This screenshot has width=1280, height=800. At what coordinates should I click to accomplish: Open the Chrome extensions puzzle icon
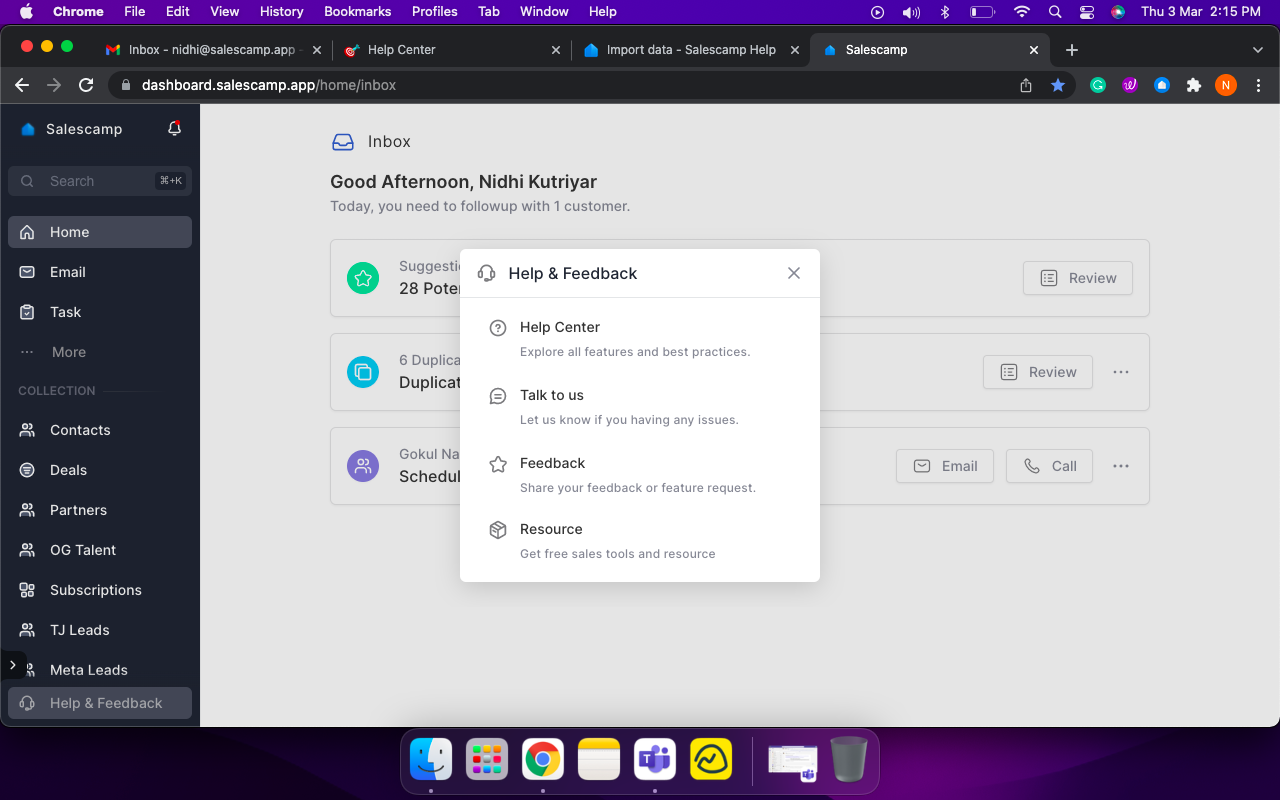coord(1193,86)
